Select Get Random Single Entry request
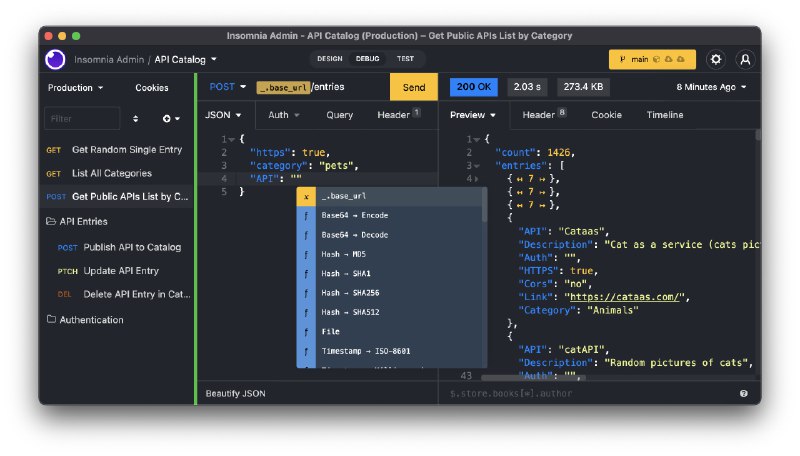Screen dimensions: 800x456 click(117, 149)
